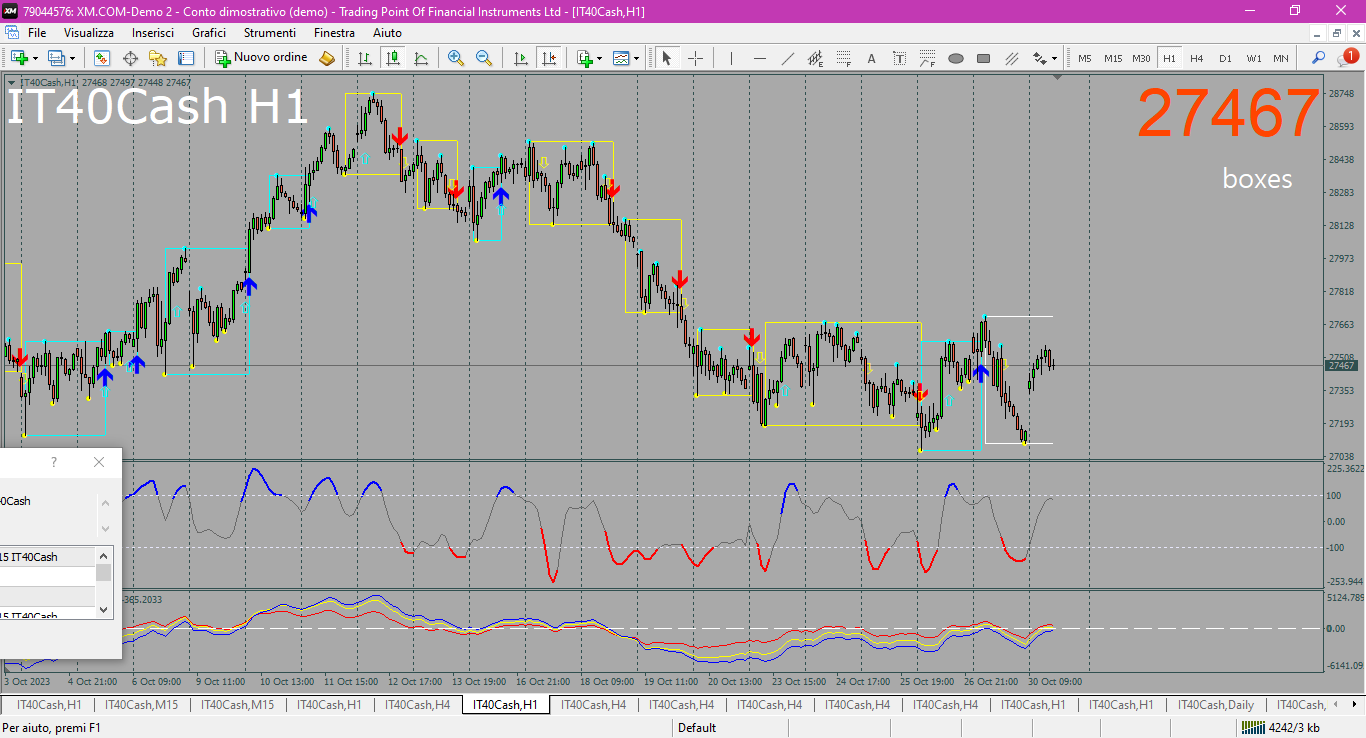
Task: Show the Market Watch window icon
Action: (x=102, y=58)
